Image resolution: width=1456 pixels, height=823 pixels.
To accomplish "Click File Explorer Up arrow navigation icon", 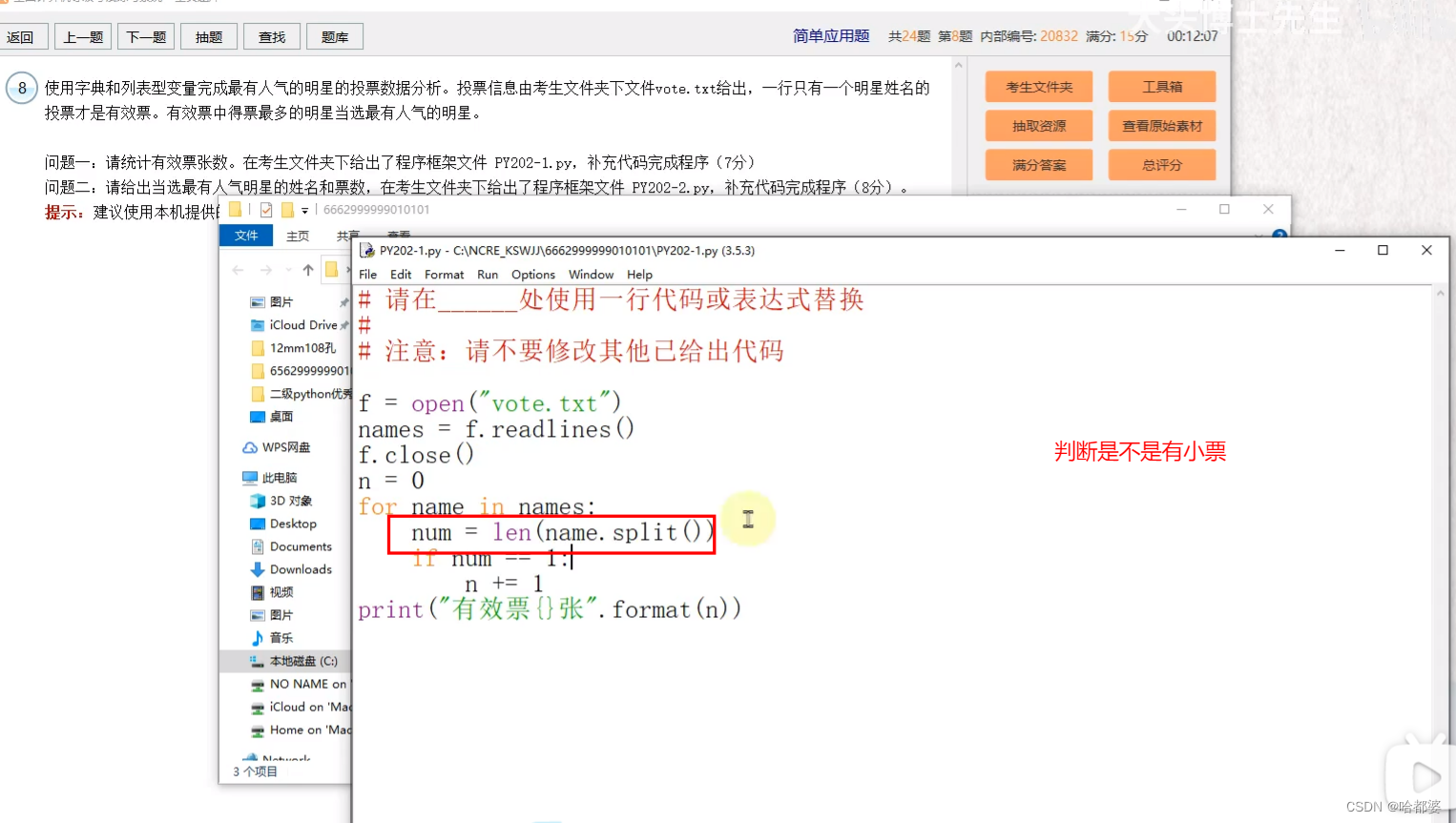I will point(308,270).
